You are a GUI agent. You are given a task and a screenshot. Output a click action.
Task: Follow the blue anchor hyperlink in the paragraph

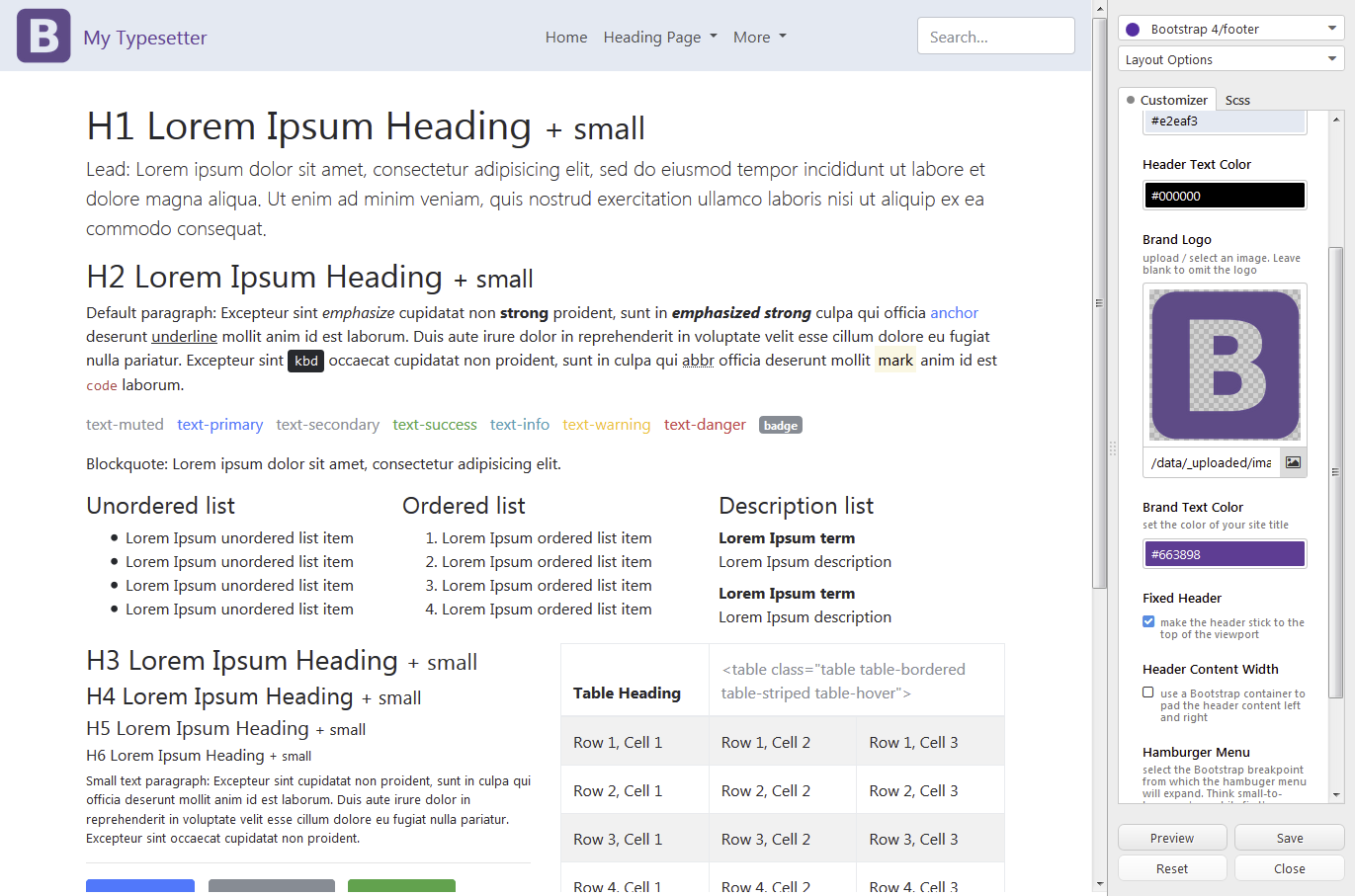(954, 312)
